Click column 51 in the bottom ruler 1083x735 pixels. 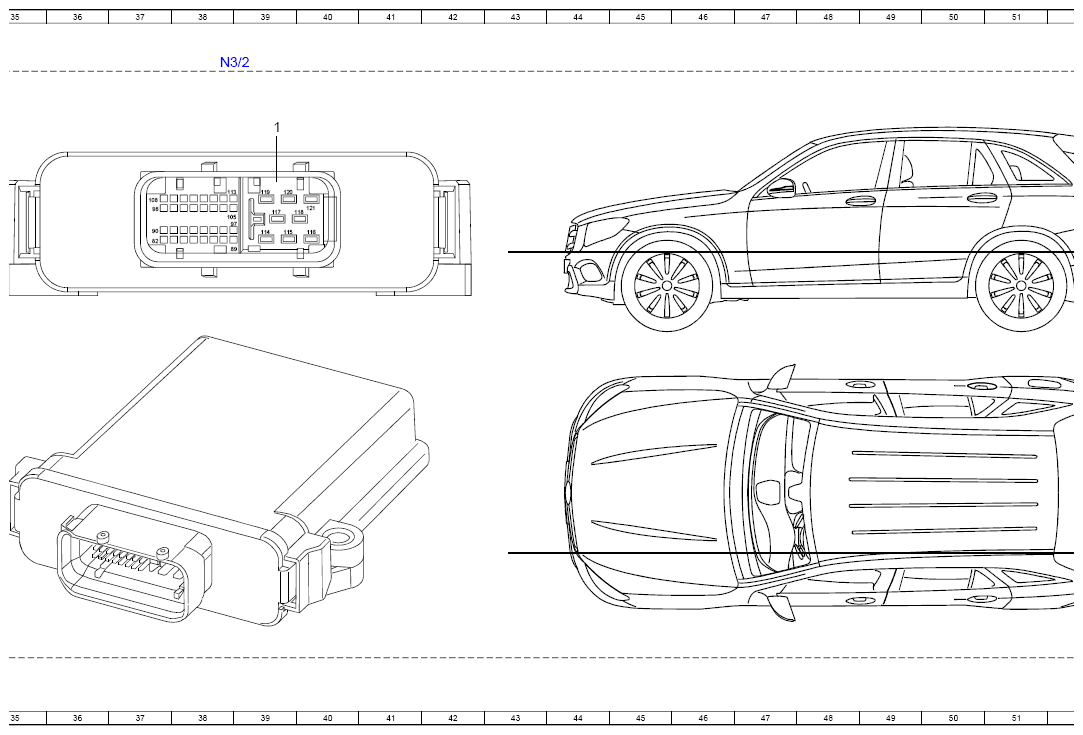tap(1016, 718)
